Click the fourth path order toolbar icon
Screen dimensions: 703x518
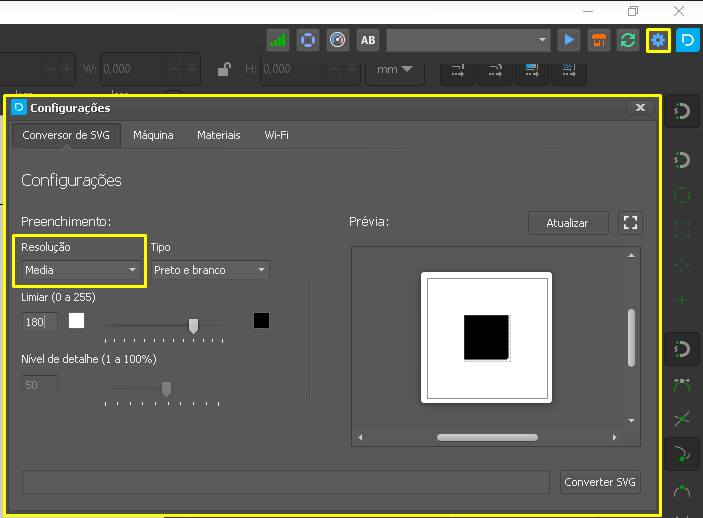click(568, 70)
